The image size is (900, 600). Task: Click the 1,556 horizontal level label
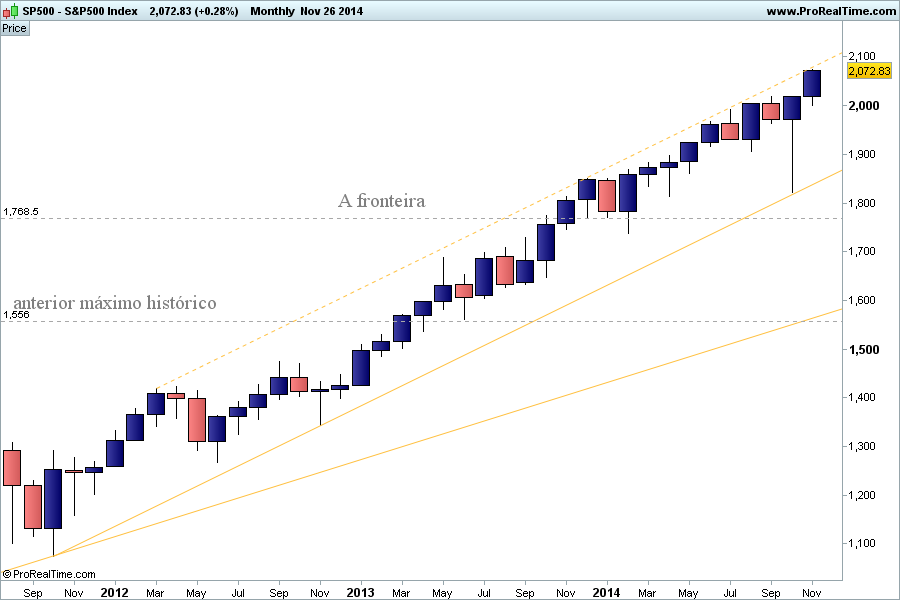pyautogui.click(x=16, y=314)
